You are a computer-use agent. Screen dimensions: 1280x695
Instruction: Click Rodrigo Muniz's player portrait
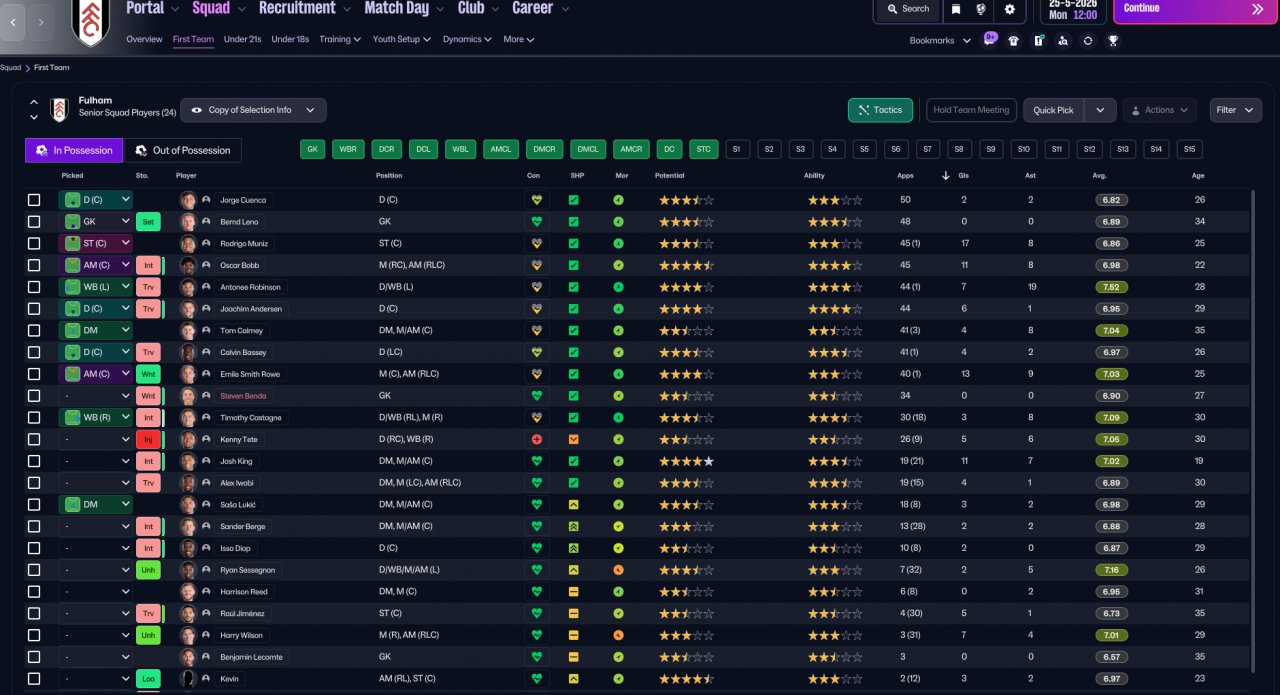click(188, 243)
